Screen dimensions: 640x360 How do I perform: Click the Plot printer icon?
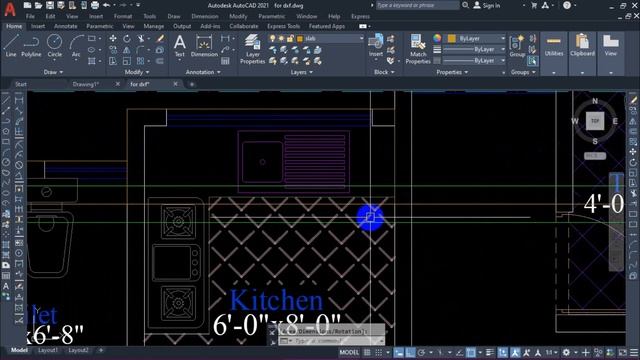pyautogui.click(x=95, y=5)
